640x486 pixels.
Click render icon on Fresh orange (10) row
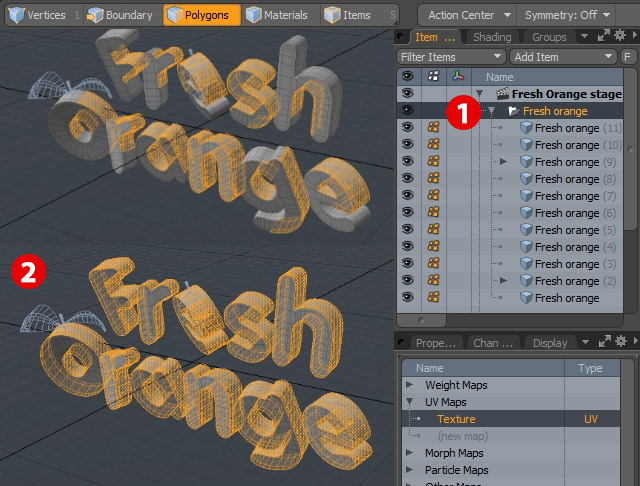pos(433,144)
